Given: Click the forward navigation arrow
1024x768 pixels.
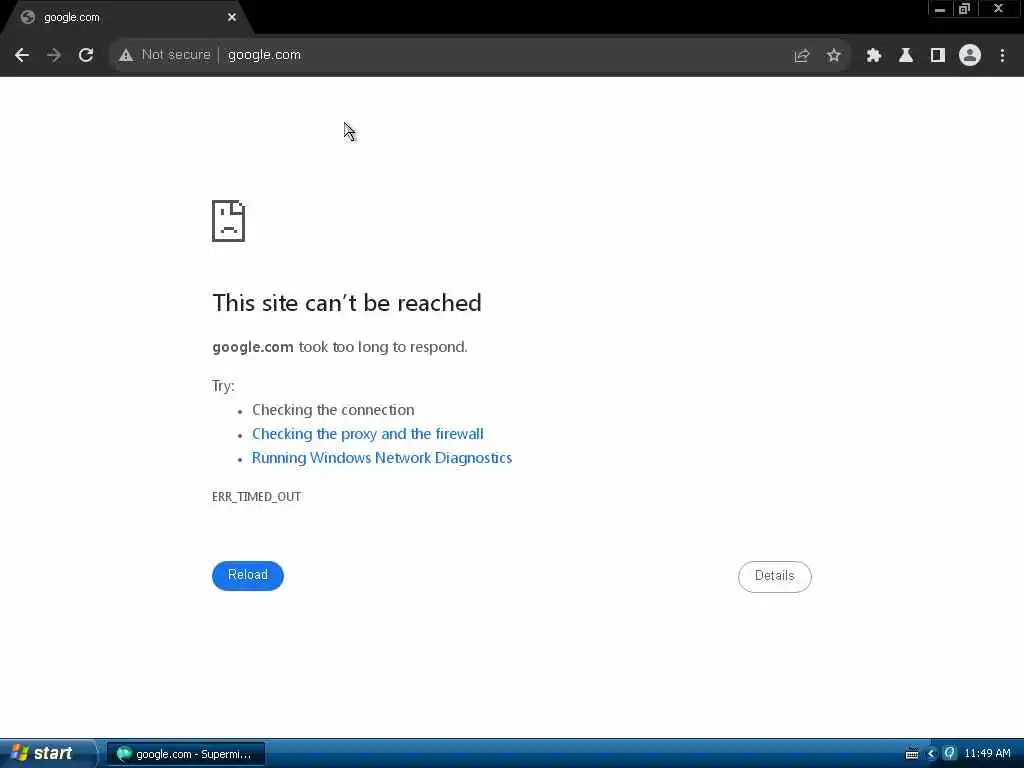Looking at the screenshot, I should pos(54,55).
